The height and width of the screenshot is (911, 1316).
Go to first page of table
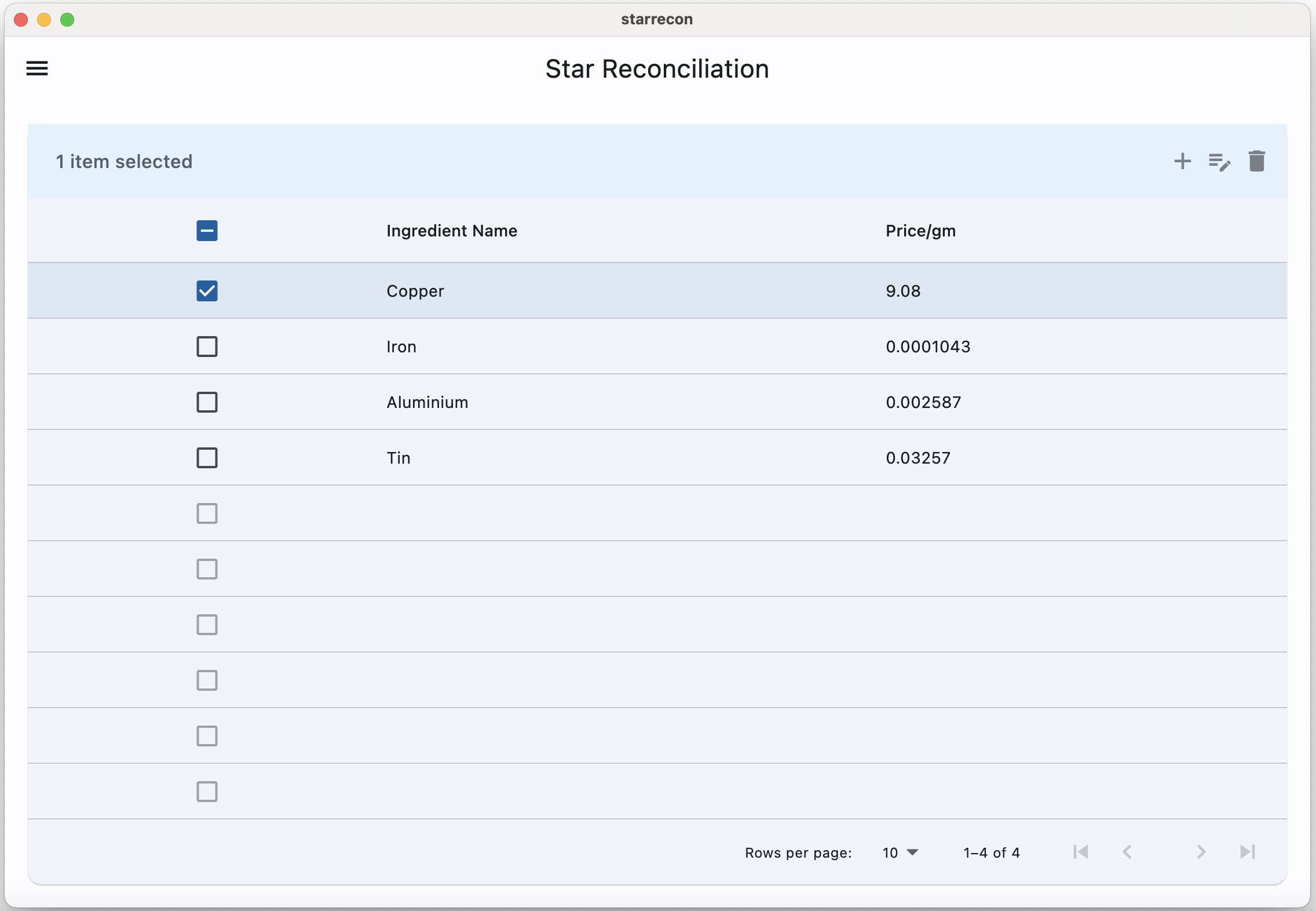pyautogui.click(x=1081, y=852)
